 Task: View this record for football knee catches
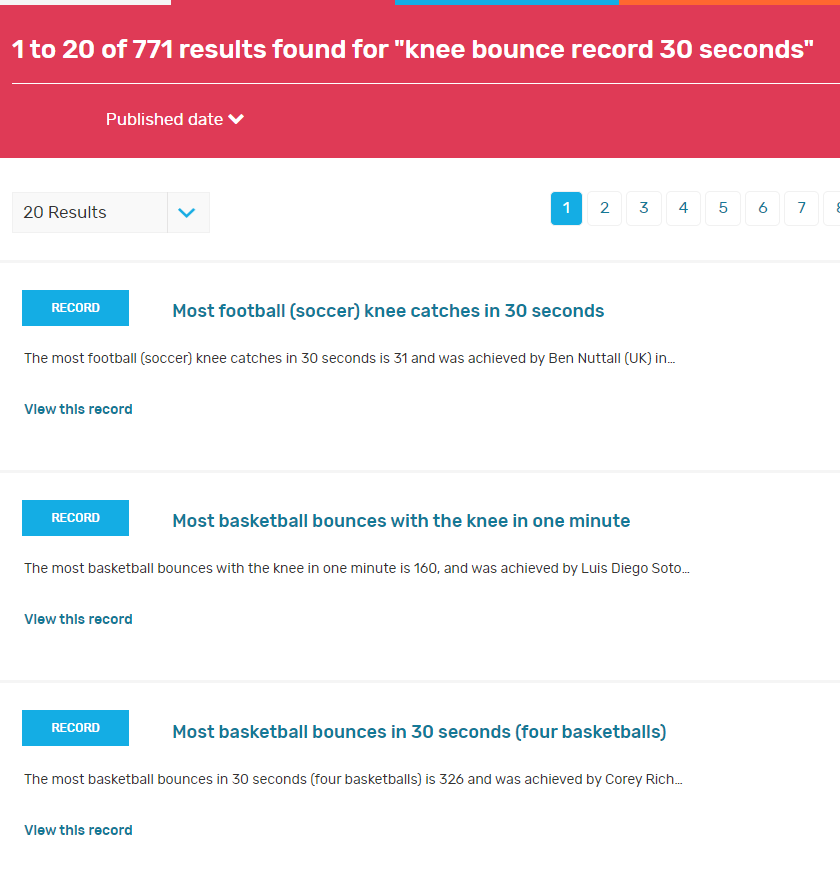click(78, 409)
